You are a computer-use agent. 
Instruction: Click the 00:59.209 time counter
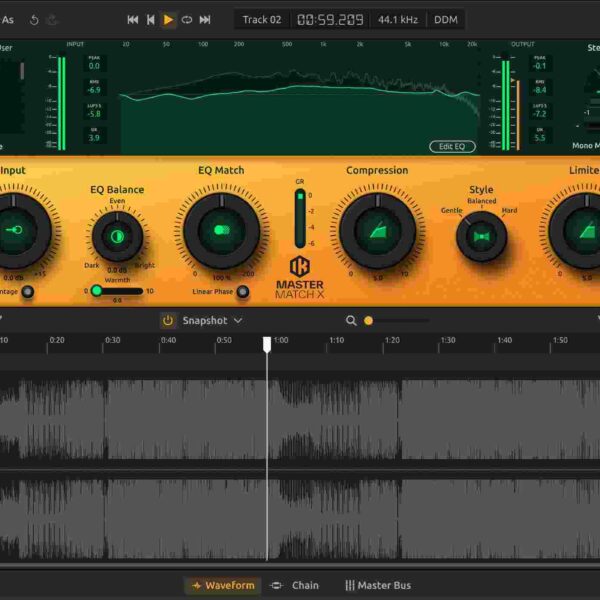click(330, 20)
